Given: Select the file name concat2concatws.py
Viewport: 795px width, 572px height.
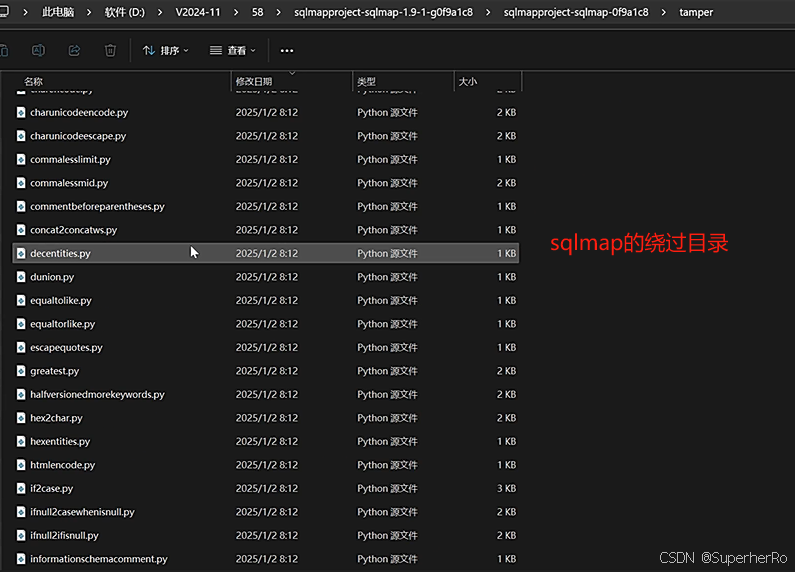Looking at the screenshot, I should pos(74,230).
